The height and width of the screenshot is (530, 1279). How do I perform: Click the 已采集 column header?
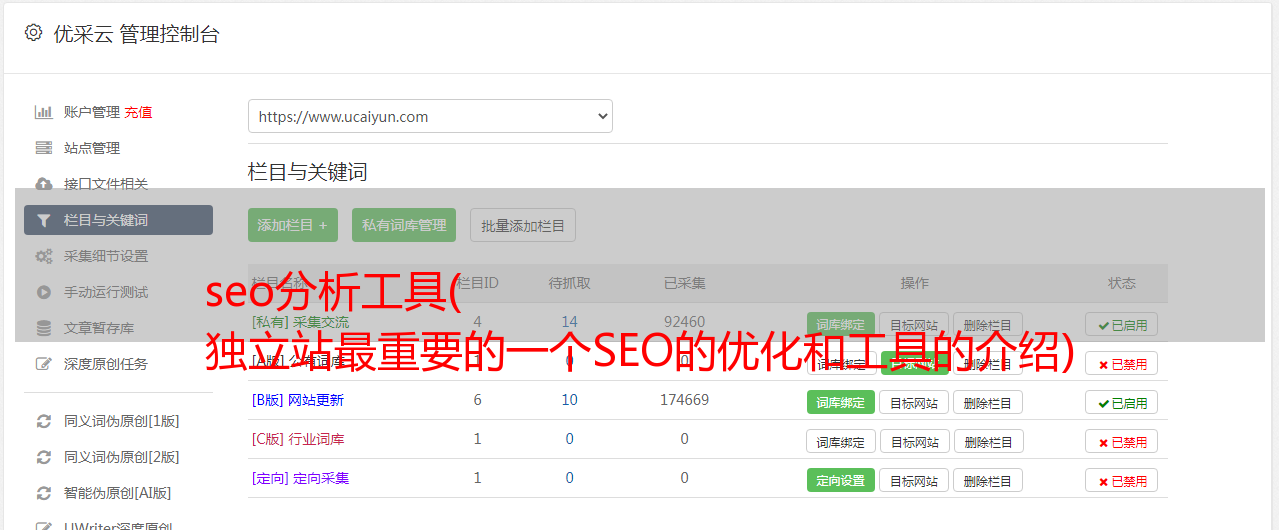pos(685,283)
